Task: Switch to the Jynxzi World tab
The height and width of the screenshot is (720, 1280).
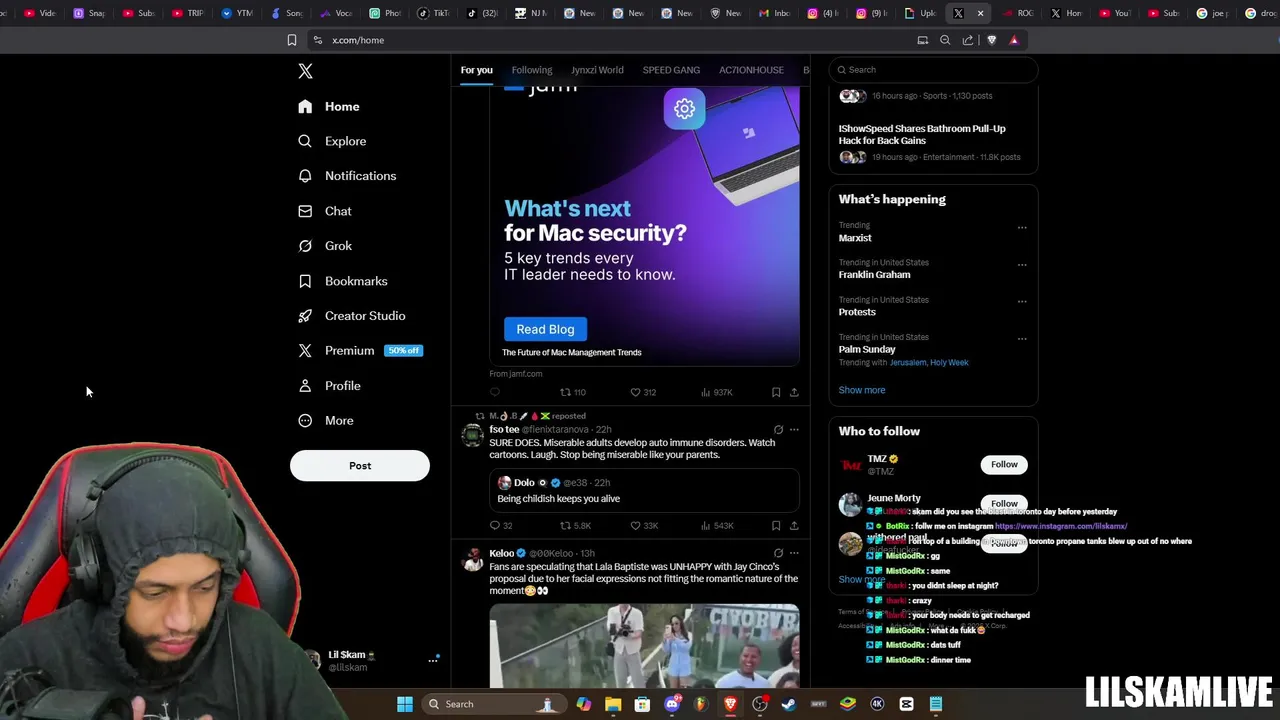Action: [x=597, y=70]
